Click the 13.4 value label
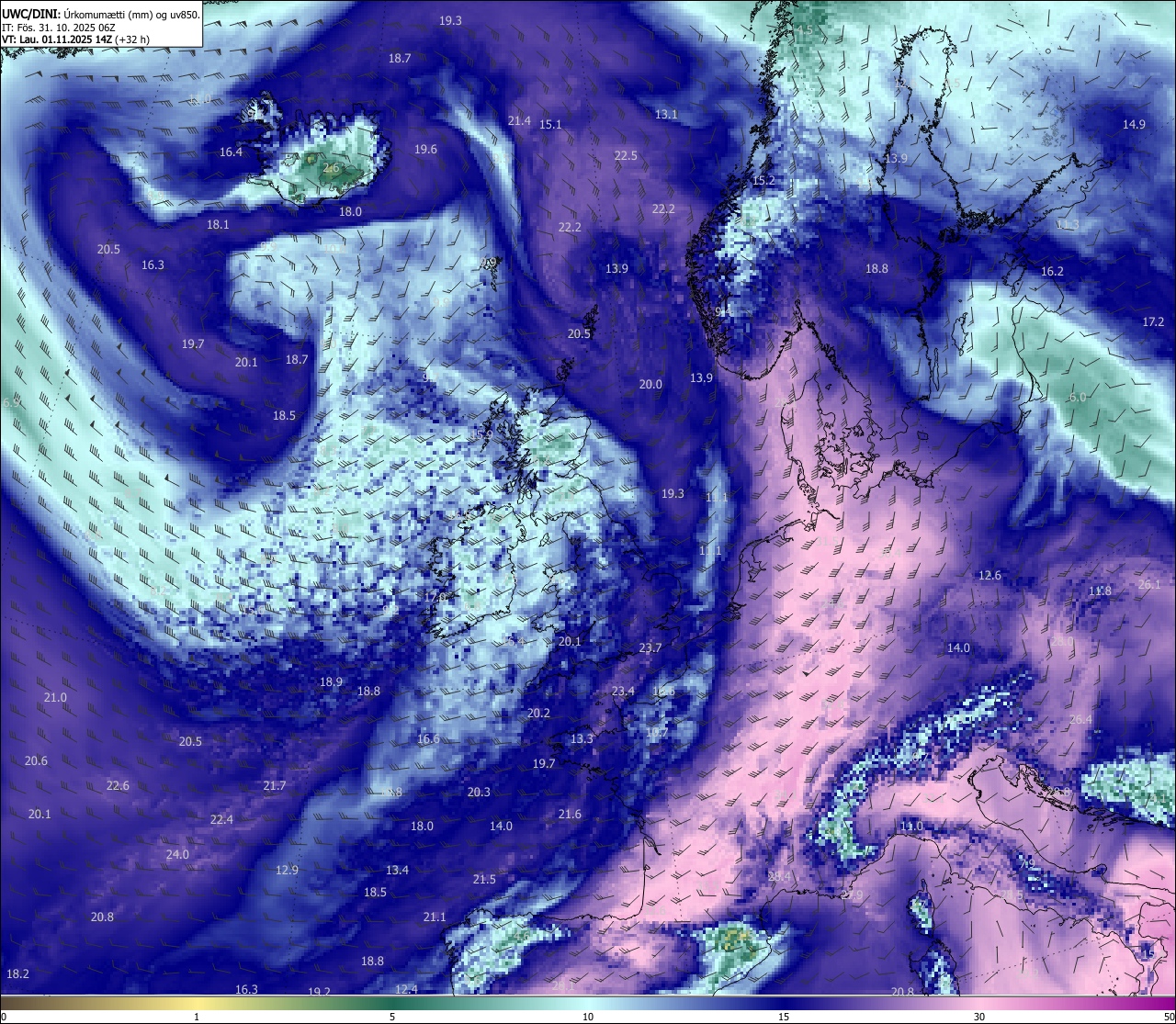1176x1024 pixels. [x=397, y=870]
